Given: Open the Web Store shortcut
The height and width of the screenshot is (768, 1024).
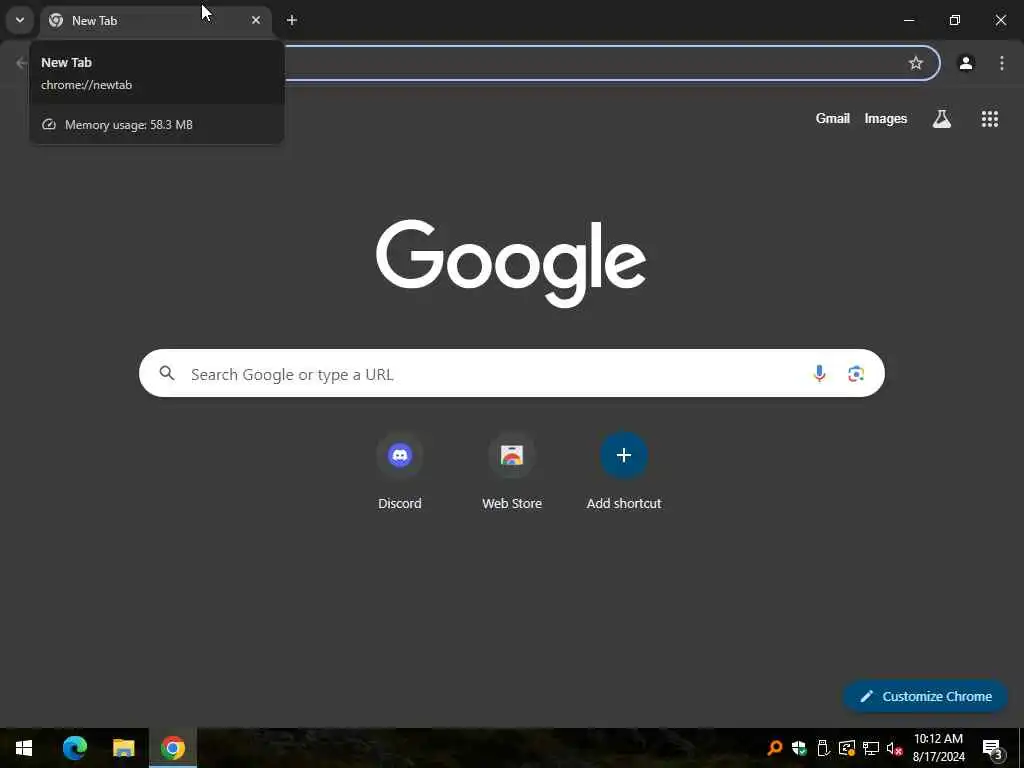Looking at the screenshot, I should [512, 471].
